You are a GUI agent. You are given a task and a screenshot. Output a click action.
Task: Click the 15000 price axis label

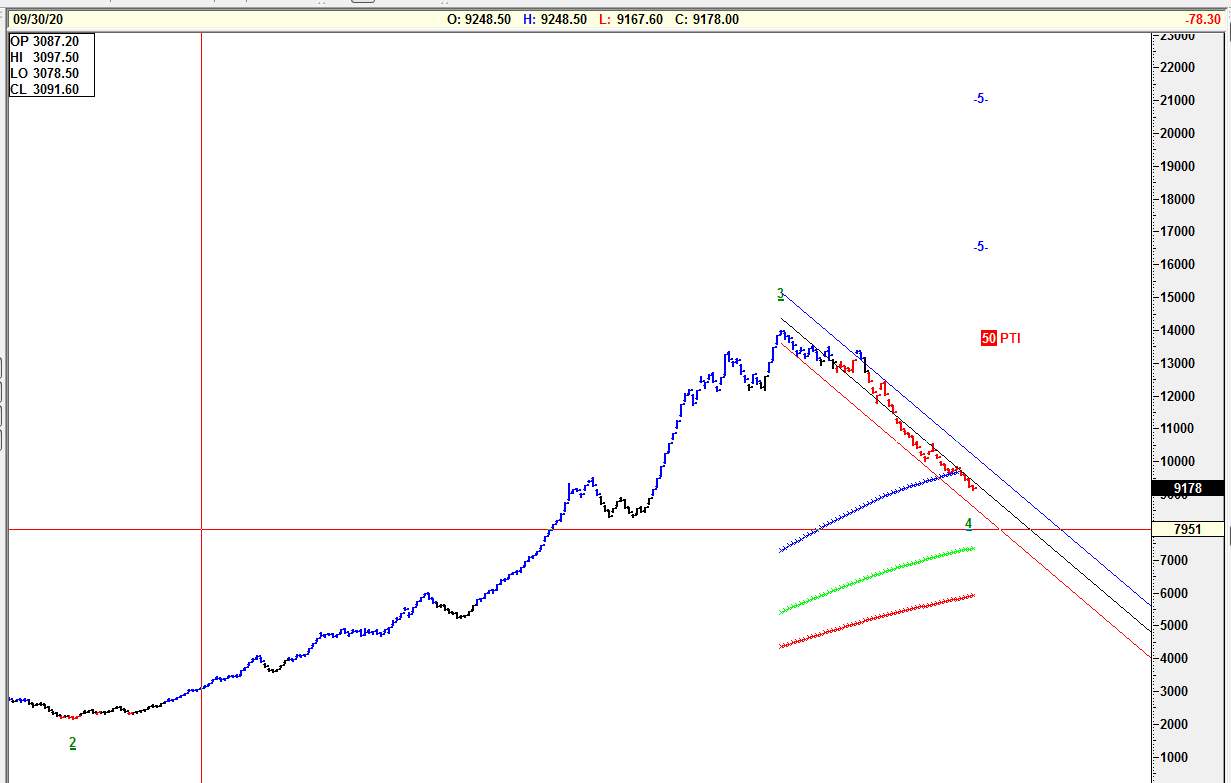[x=1177, y=297]
